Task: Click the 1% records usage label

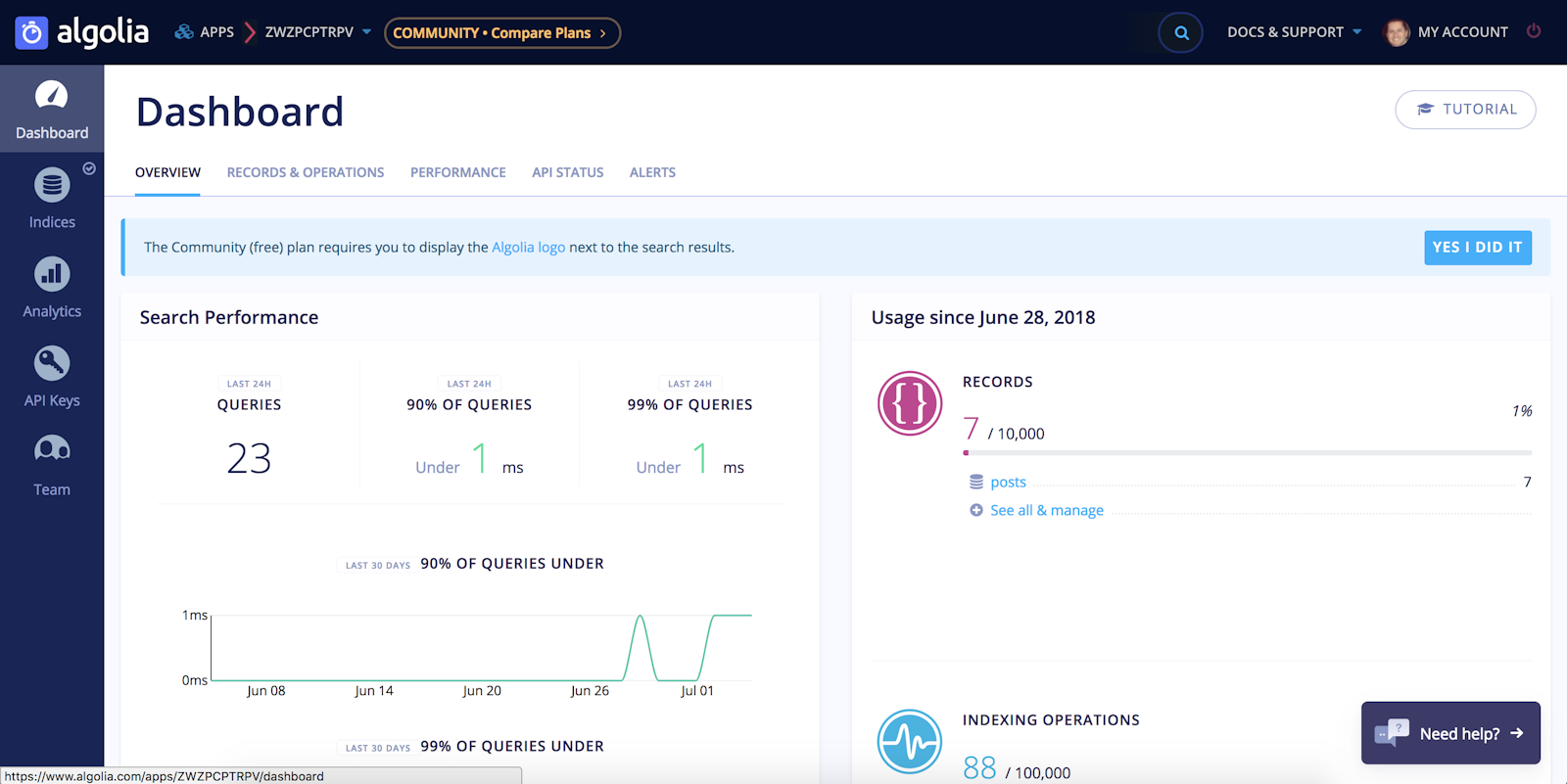Action: (1522, 411)
